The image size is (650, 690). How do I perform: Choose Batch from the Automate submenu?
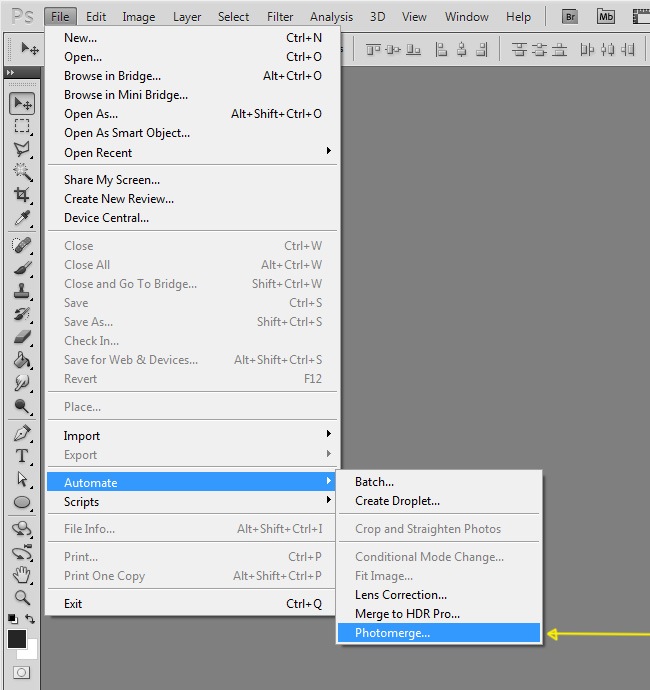[439, 482]
